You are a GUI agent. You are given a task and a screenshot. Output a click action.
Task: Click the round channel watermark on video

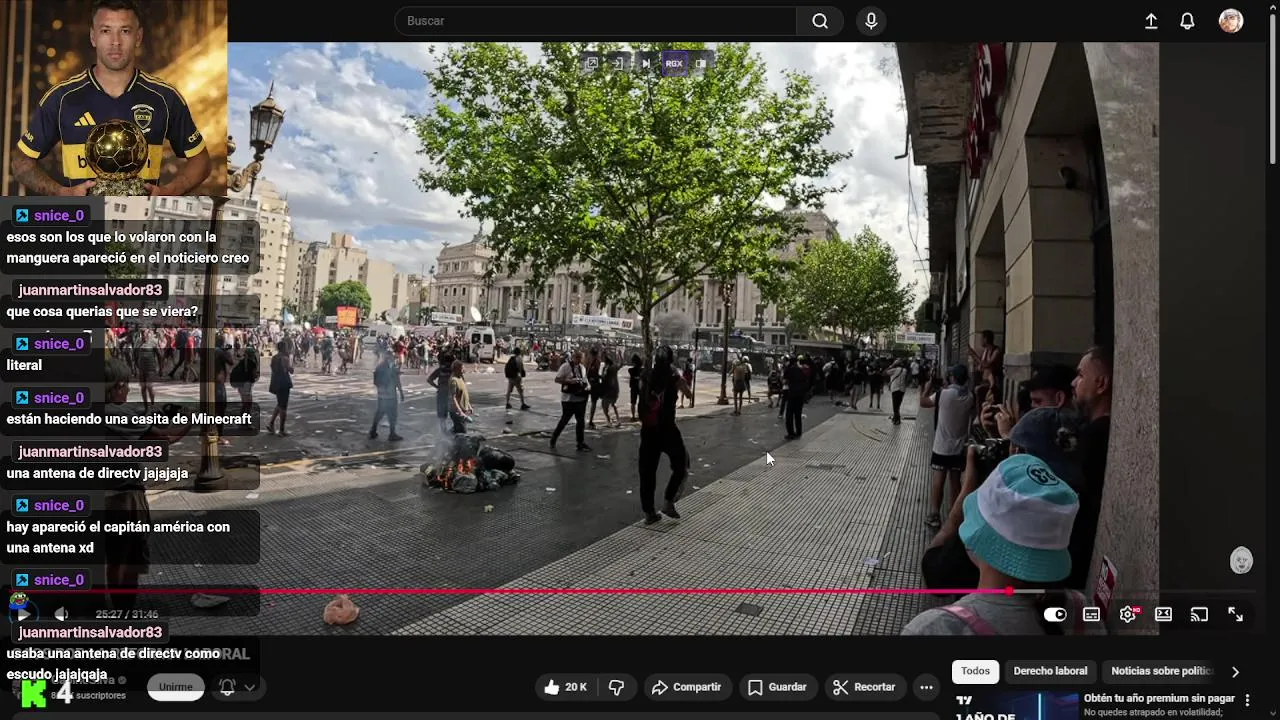(1241, 560)
